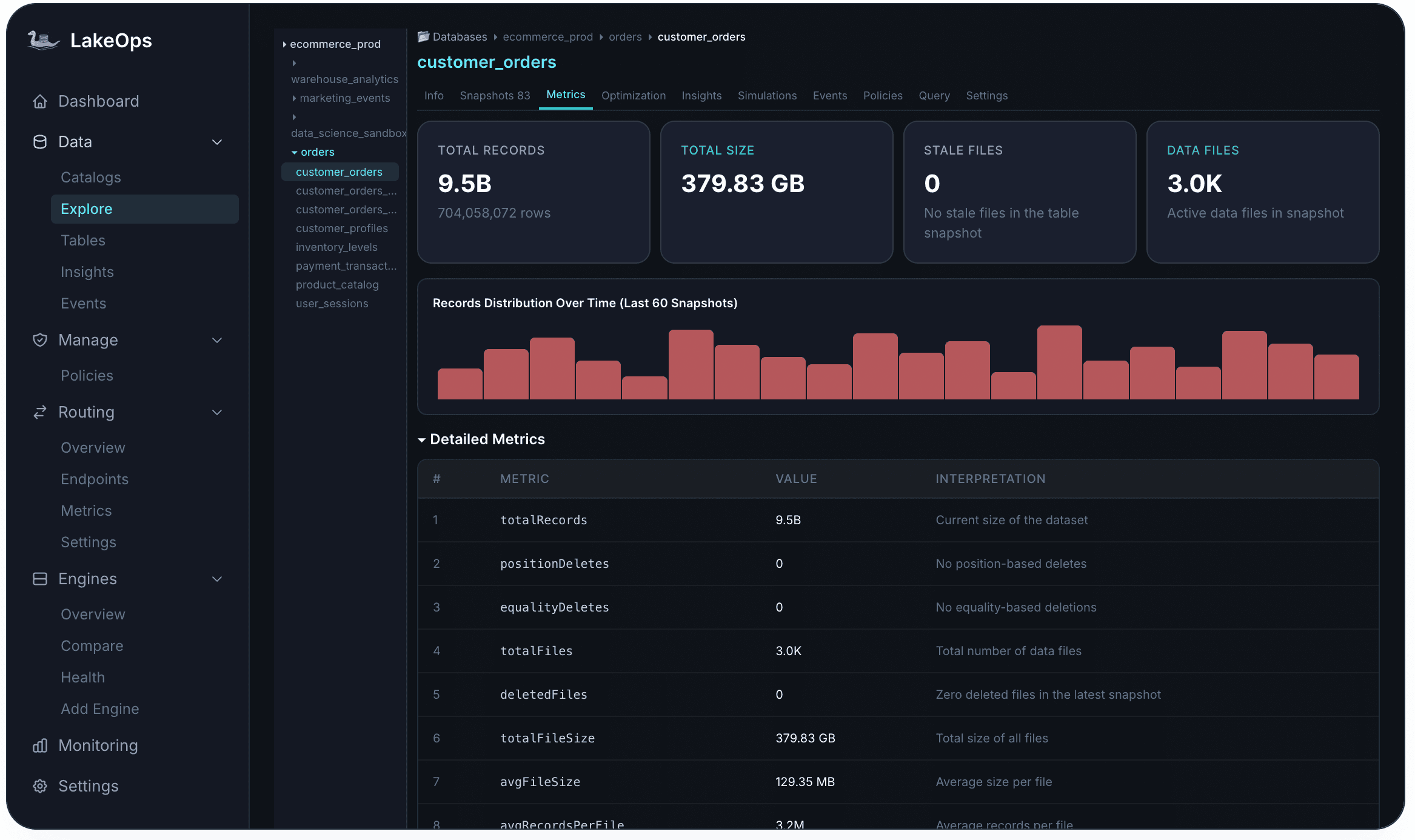
Task: Switch to the Policies tab in table view
Action: click(x=883, y=96)
